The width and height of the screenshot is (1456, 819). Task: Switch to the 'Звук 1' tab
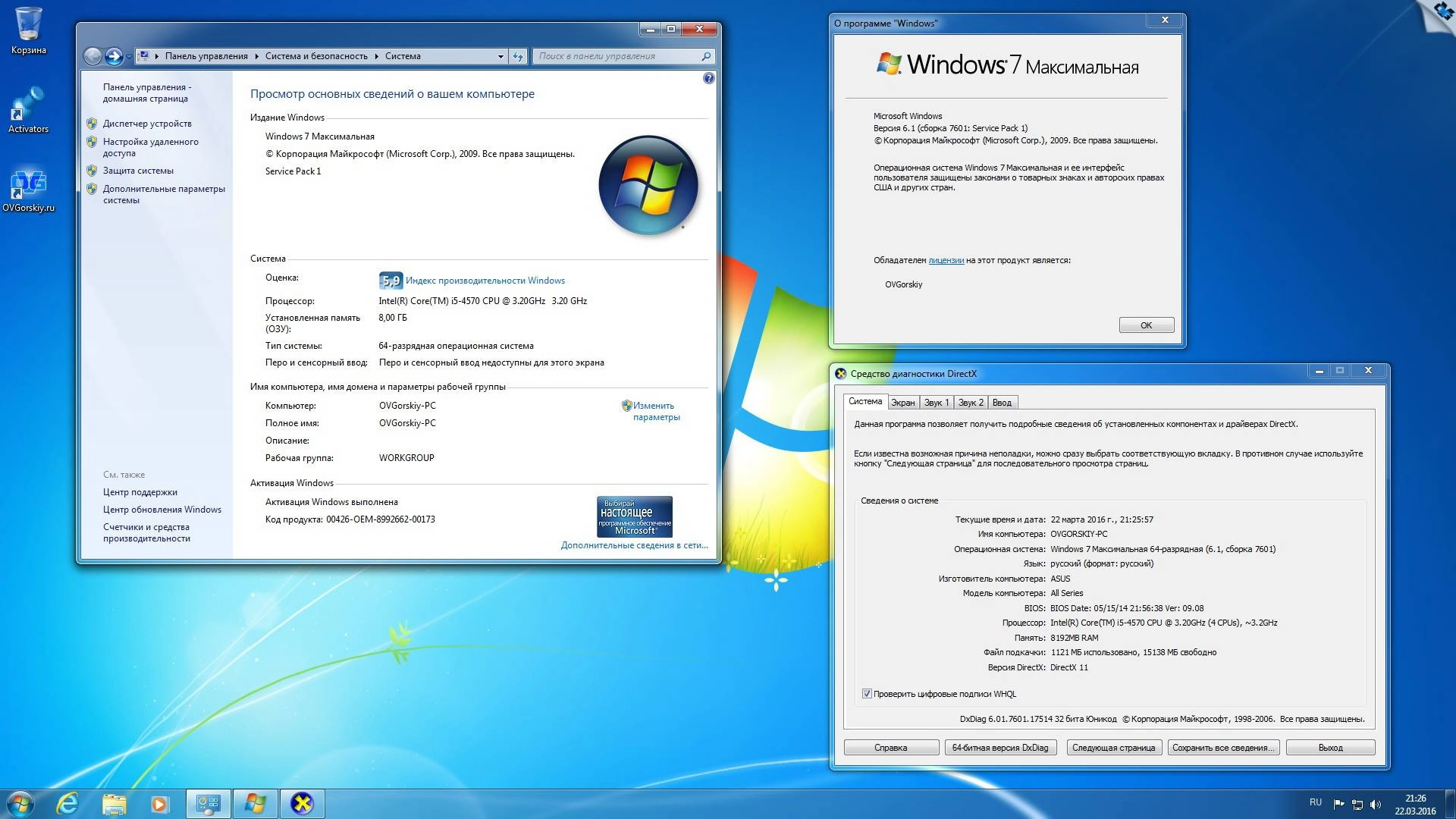click(937, 403)
